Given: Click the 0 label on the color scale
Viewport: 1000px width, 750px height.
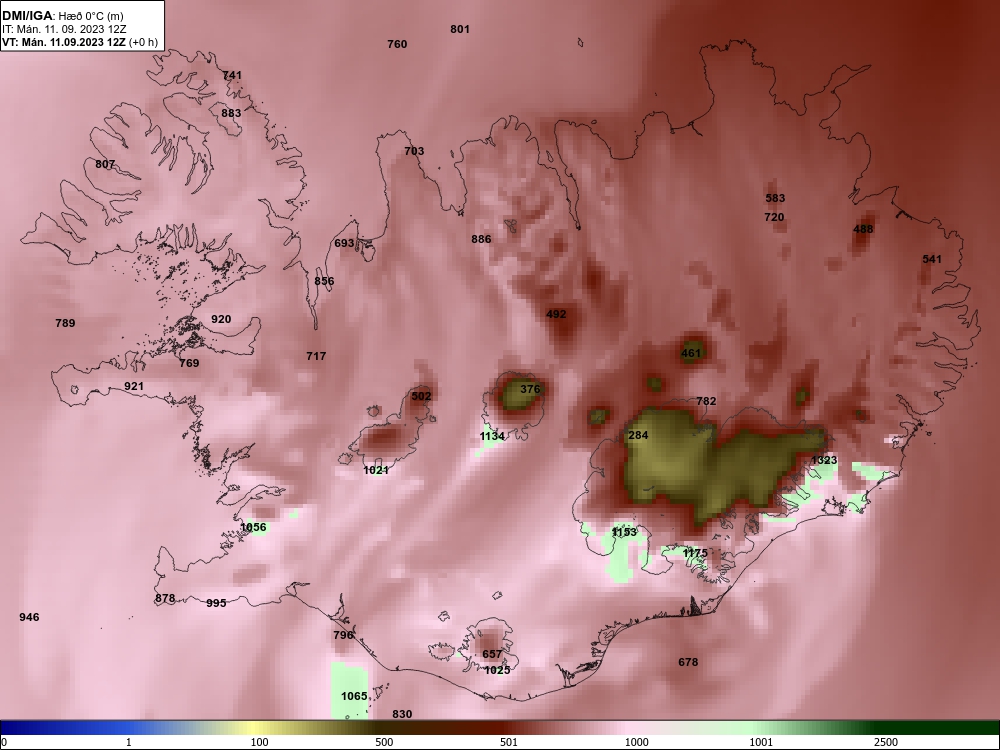Looking at the screenshot, I should (4, 742).
